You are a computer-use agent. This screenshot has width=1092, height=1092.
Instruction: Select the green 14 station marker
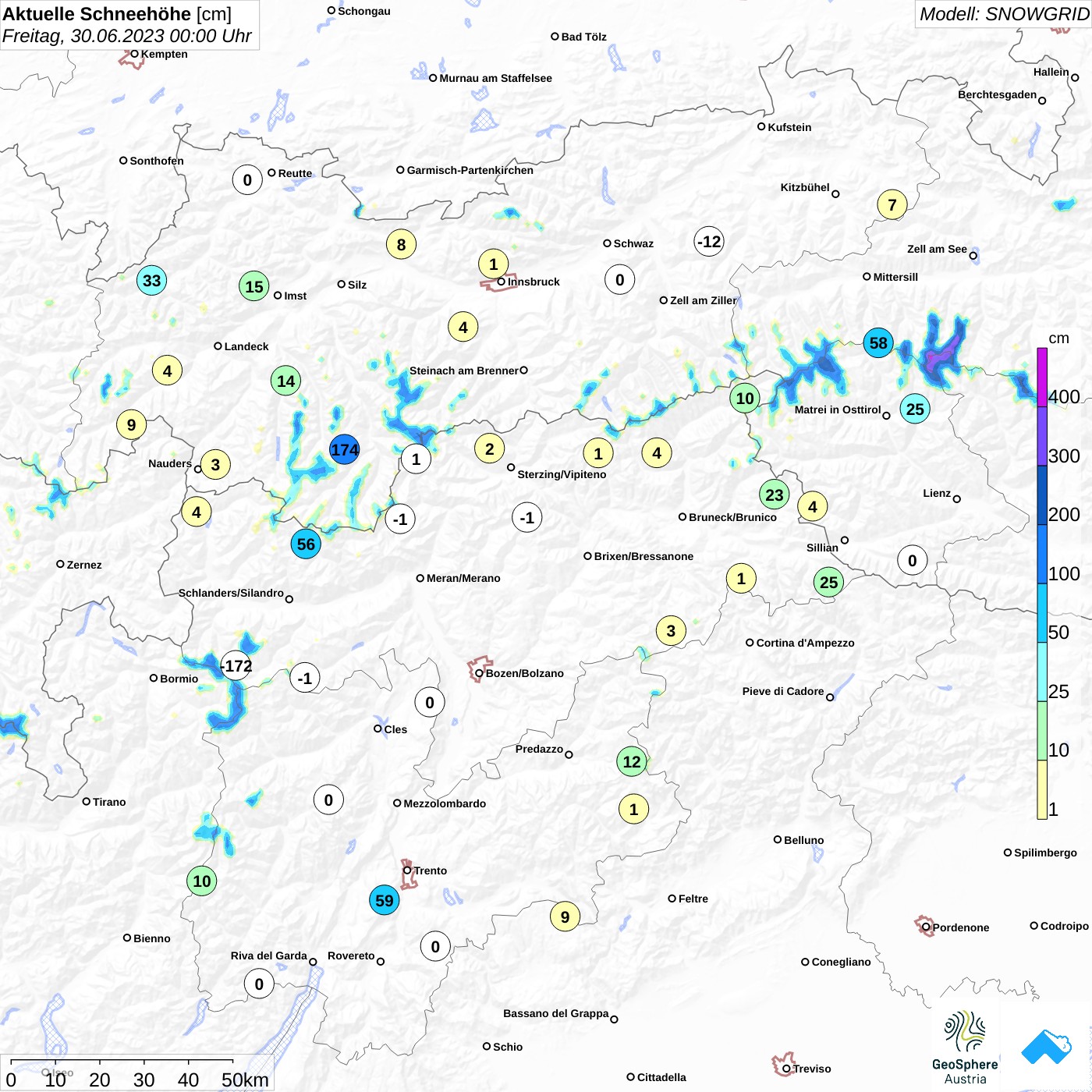tap(286, 381)
